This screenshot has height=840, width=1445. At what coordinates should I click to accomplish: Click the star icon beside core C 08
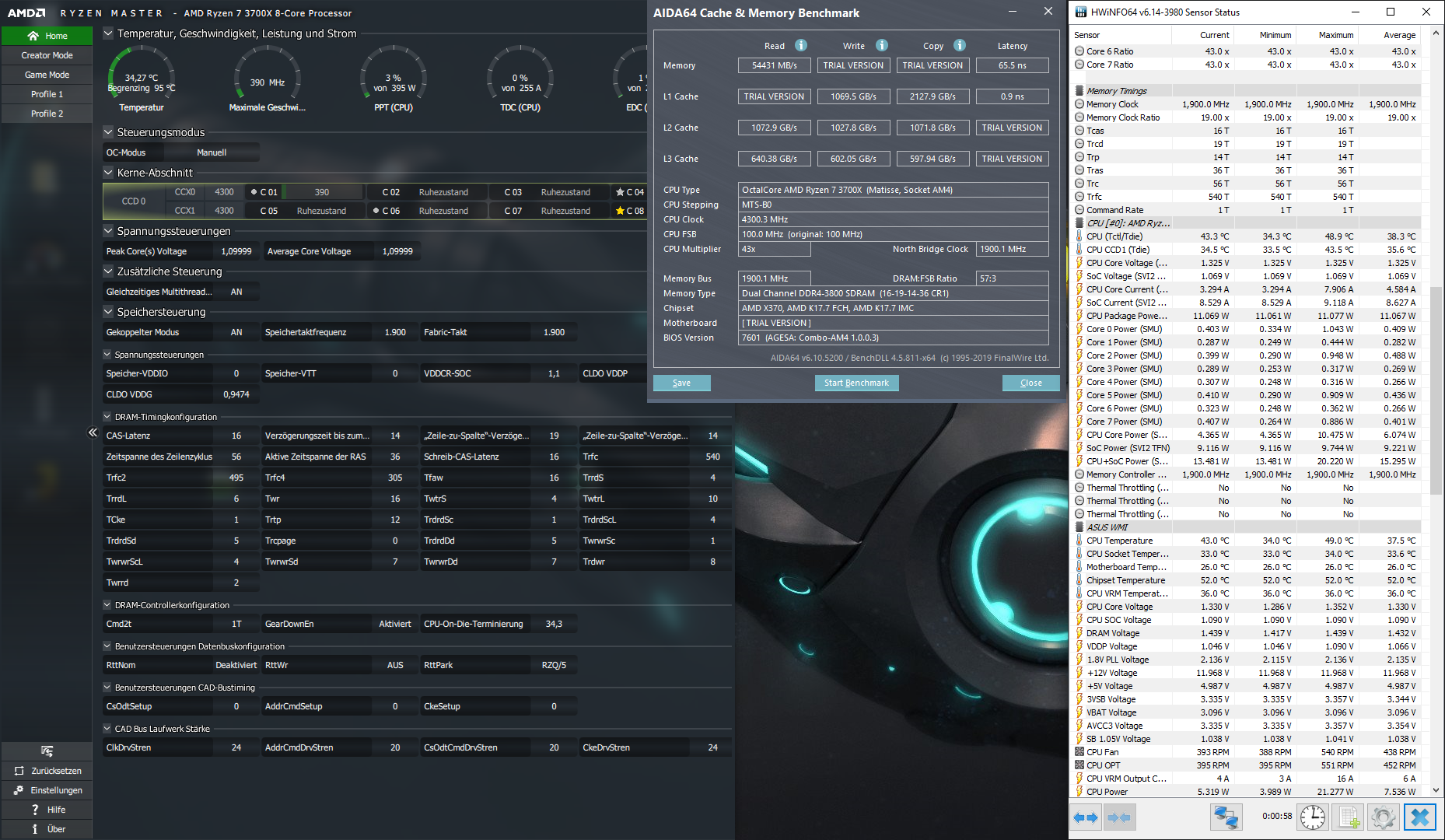click(x=620, y=211)
